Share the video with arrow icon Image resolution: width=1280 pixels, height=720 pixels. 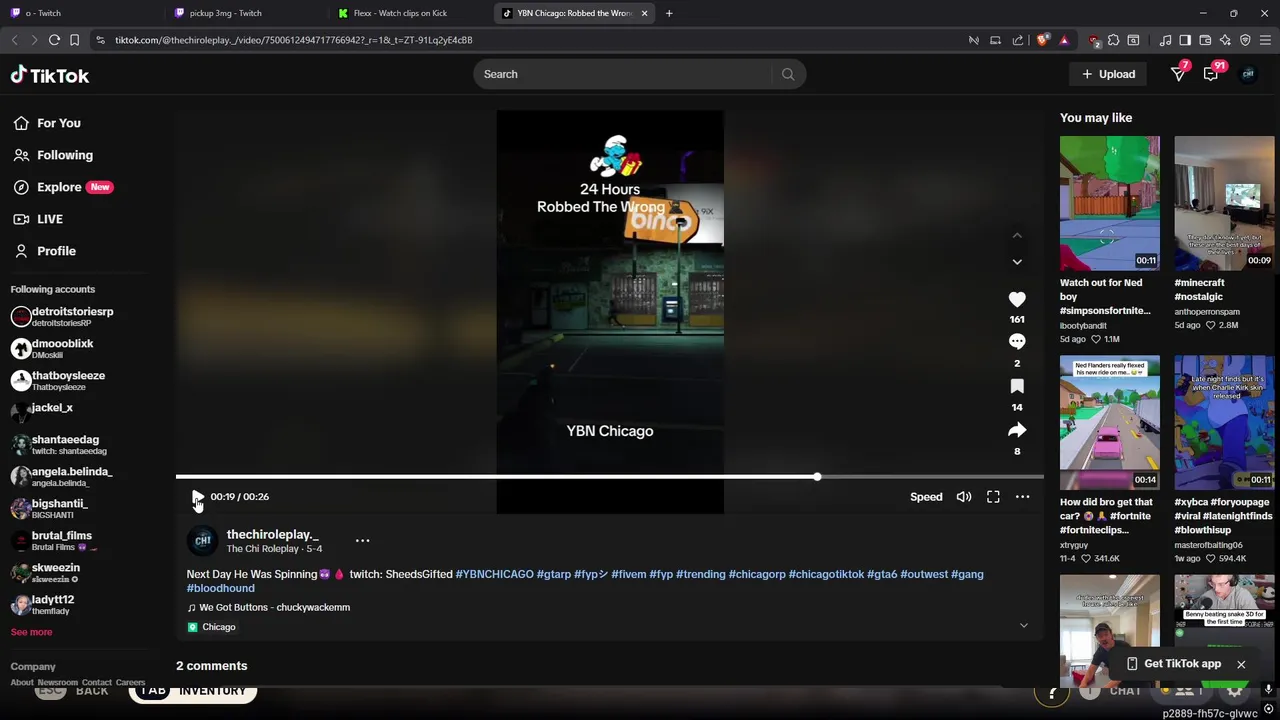[1017, 430]
